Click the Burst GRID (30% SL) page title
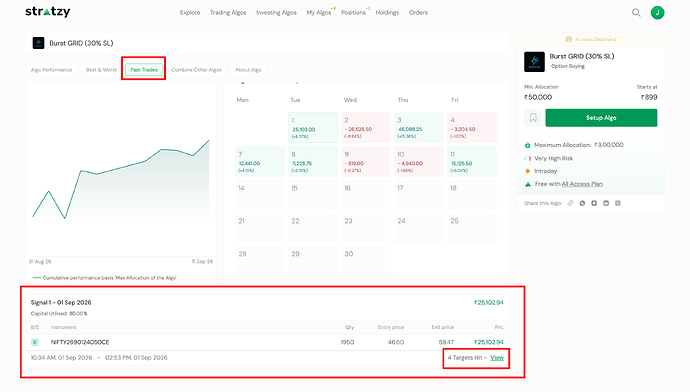Screen dimensions: 690x392 pos(81,43)
